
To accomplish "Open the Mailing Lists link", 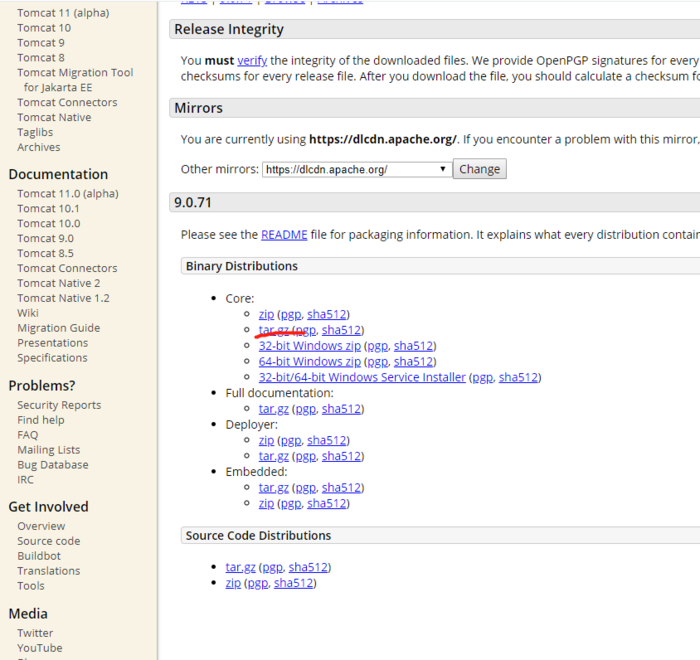I will [49, 450].
